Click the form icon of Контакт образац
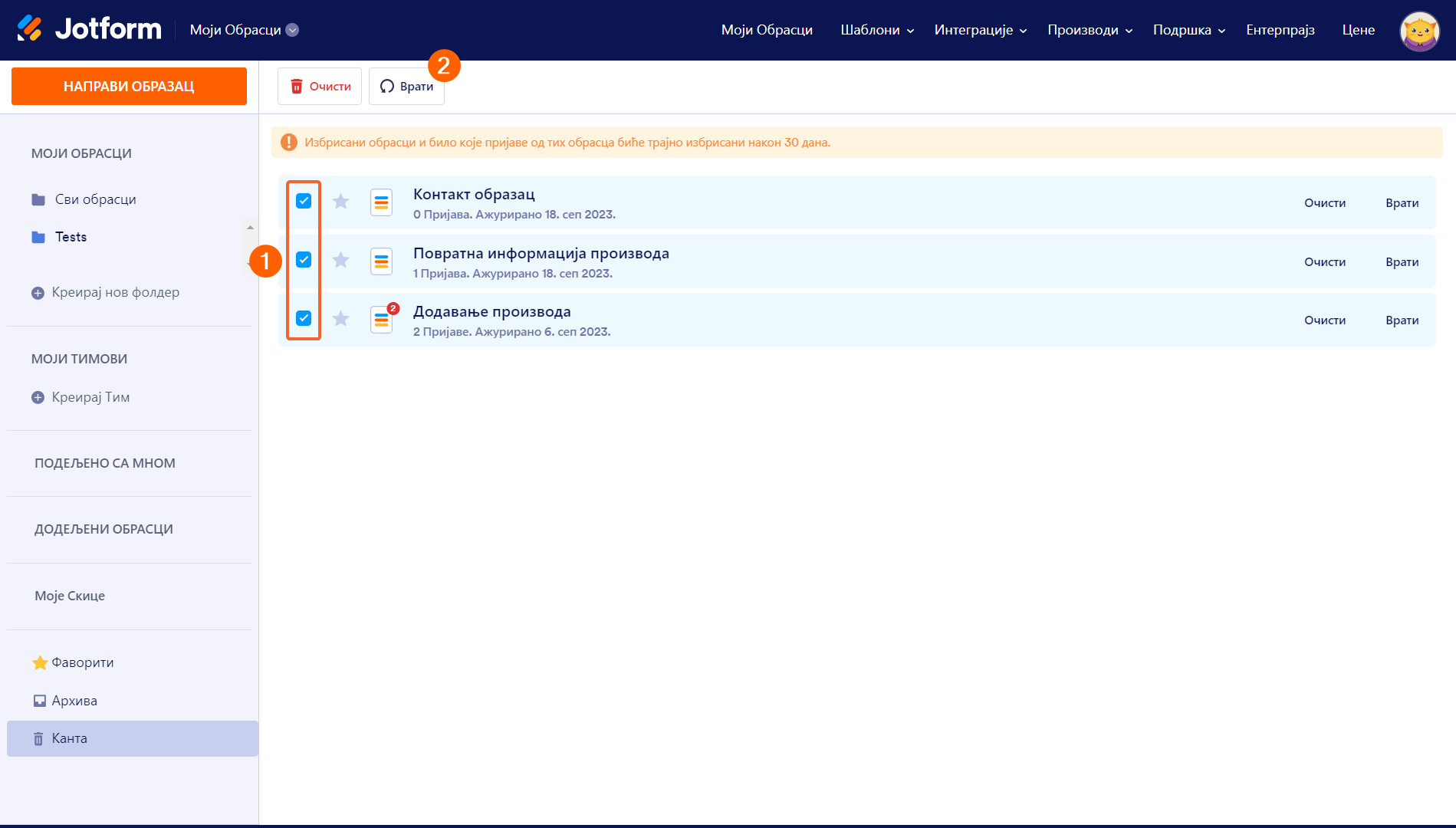The image size is (1456, 828). (381, 202)
